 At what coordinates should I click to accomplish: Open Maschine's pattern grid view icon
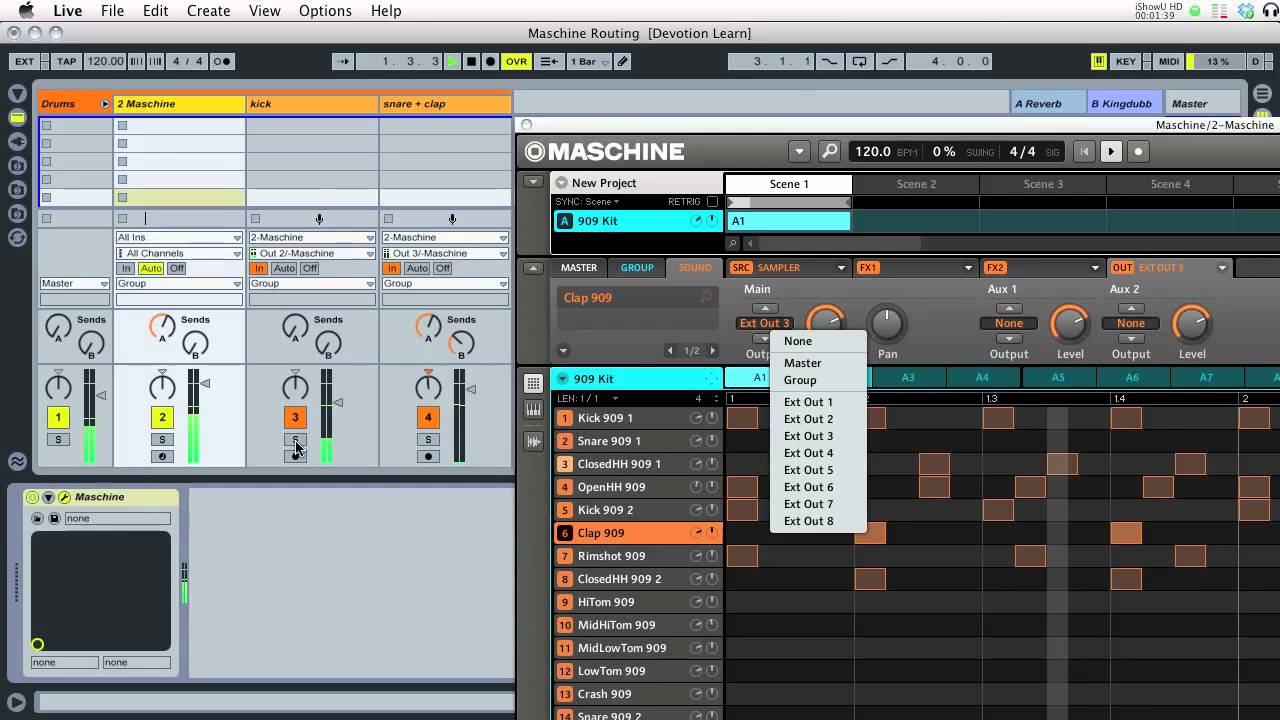[x=534, y=383]
